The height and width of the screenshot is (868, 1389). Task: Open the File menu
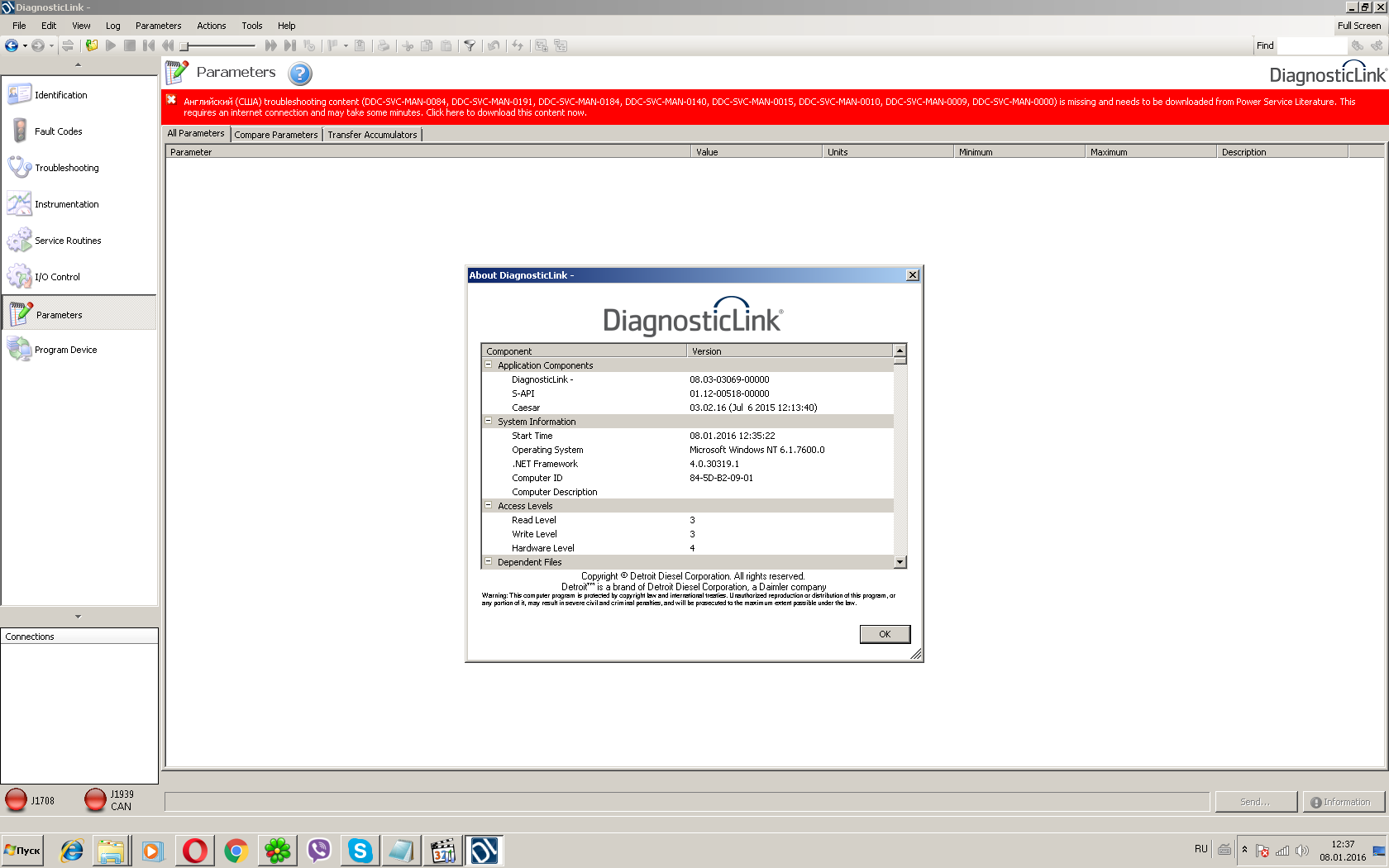coord(19,26)
